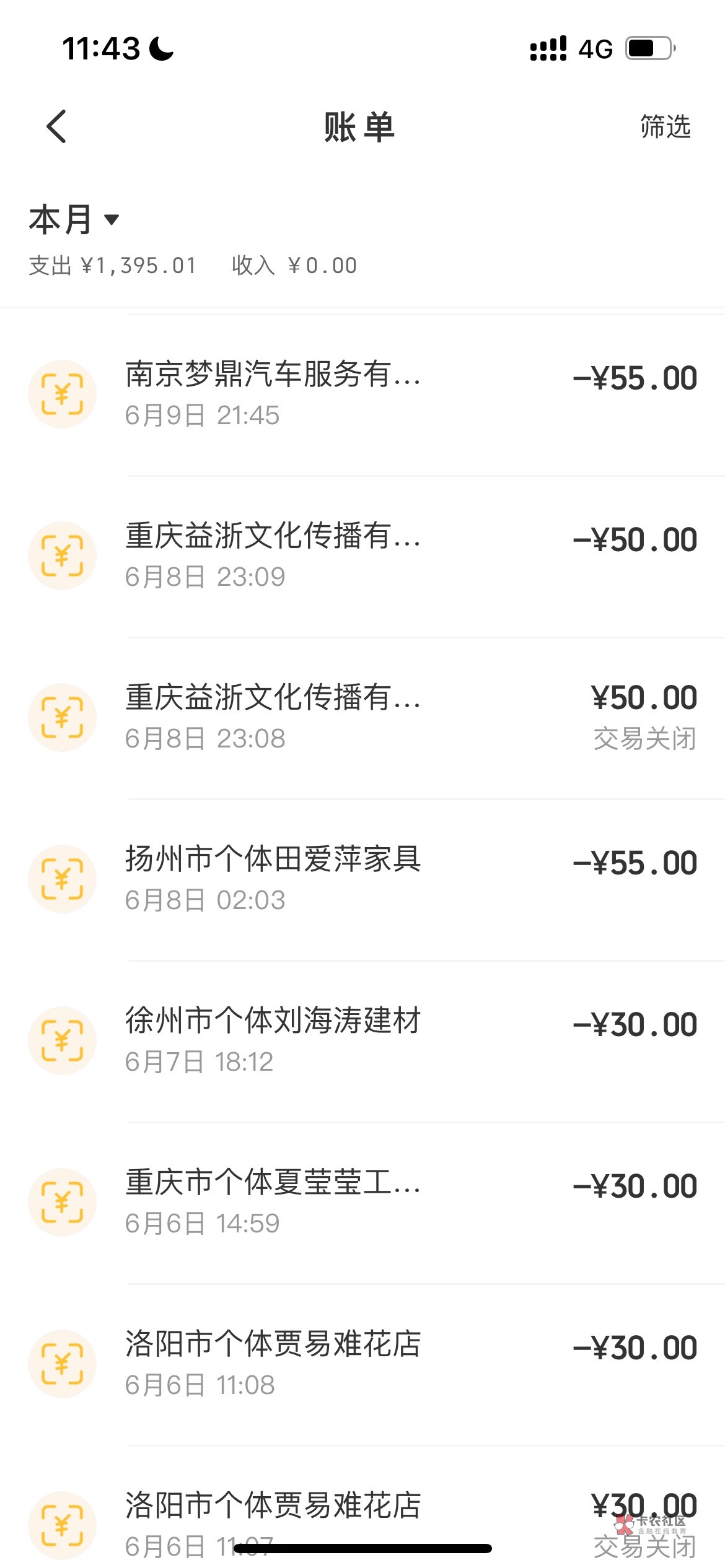Tap scan-pay icon for 重庆市个体夏莹莹 transaction
The width and height of the screenshot is (725, 1568).
(62, 1202)
